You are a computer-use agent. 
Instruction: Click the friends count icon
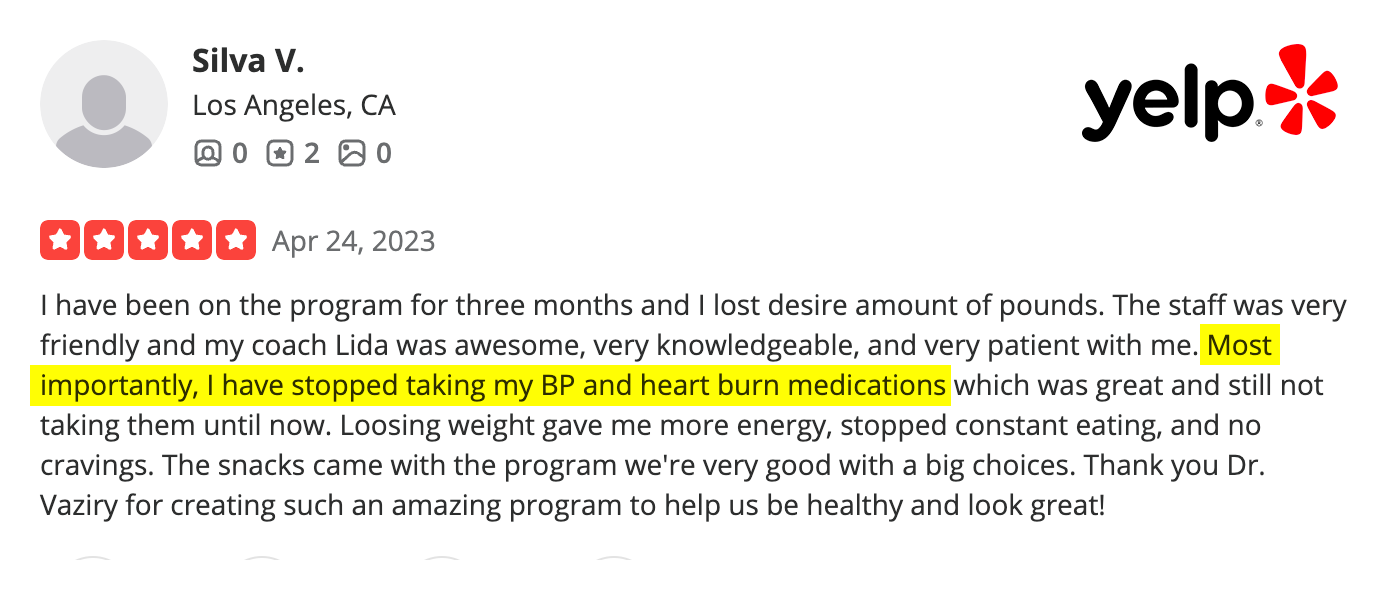(x=208, y=153)
